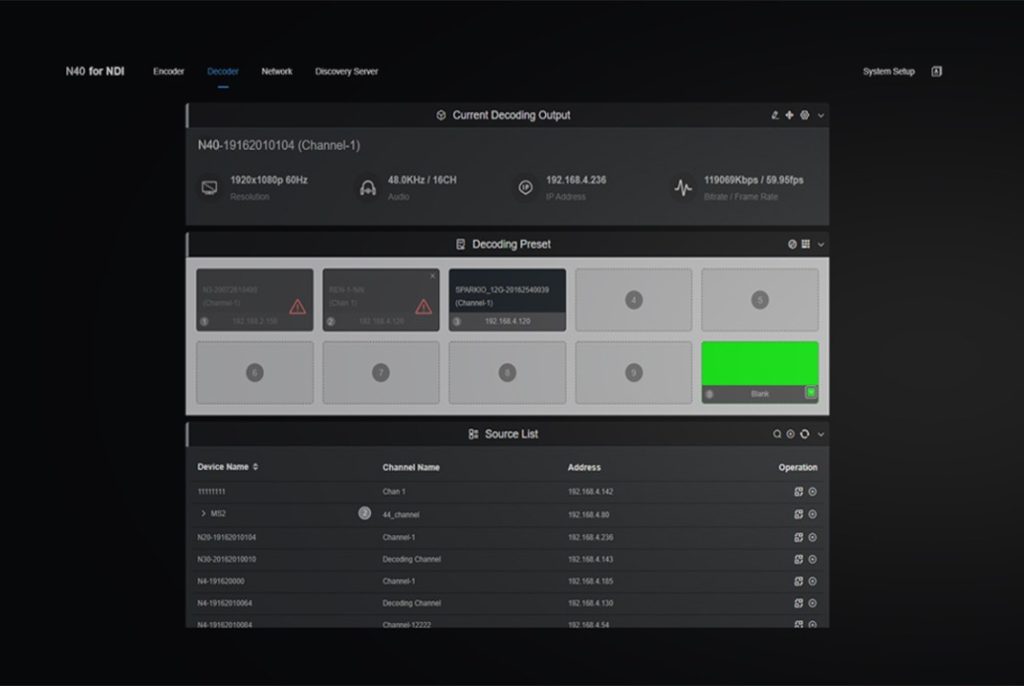Expand the MS2 device row
Screen dimensions: 1024x686
204,514
